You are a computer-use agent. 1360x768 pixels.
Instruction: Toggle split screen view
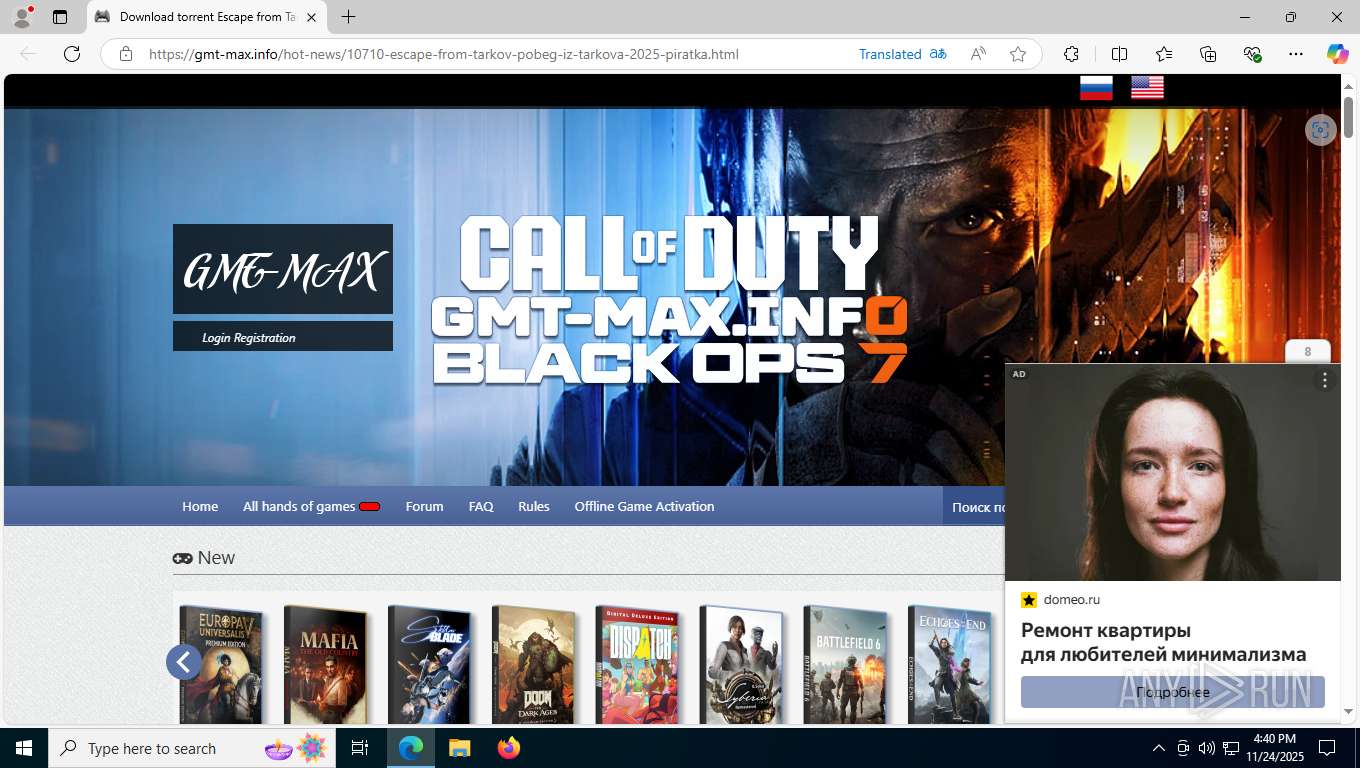[x=1120, y=54]
